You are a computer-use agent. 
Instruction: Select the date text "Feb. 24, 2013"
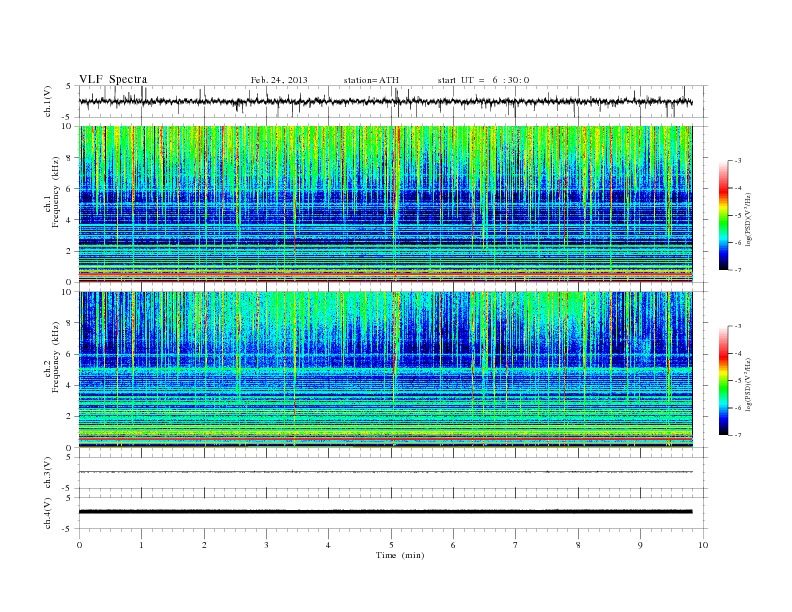pos(279,80)
